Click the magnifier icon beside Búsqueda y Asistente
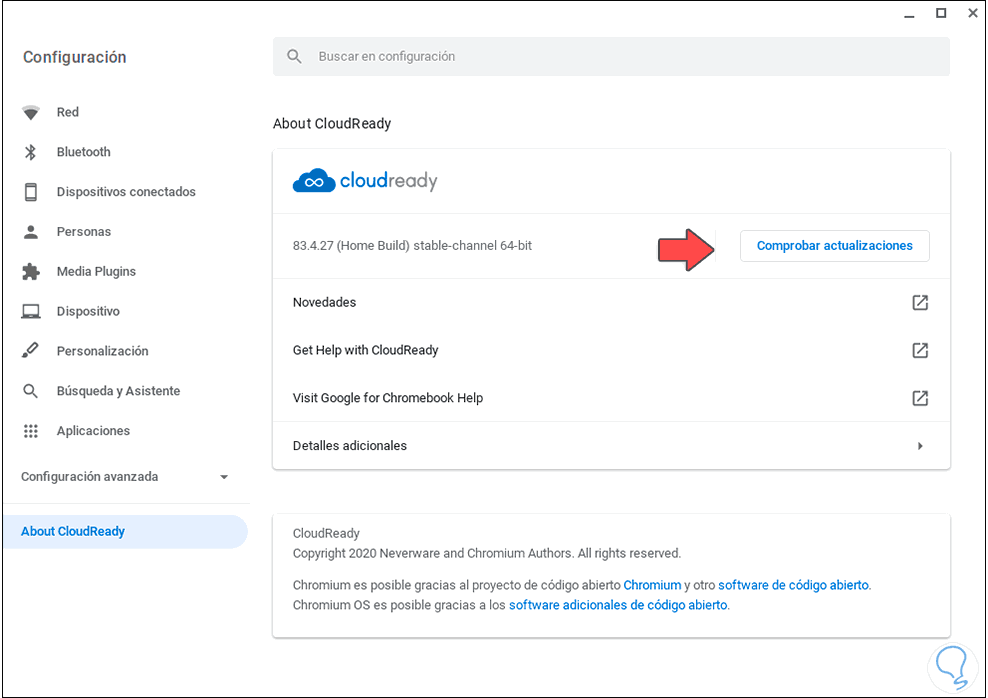The width and height of the screenshot is (988, 698). coord(31,391)
